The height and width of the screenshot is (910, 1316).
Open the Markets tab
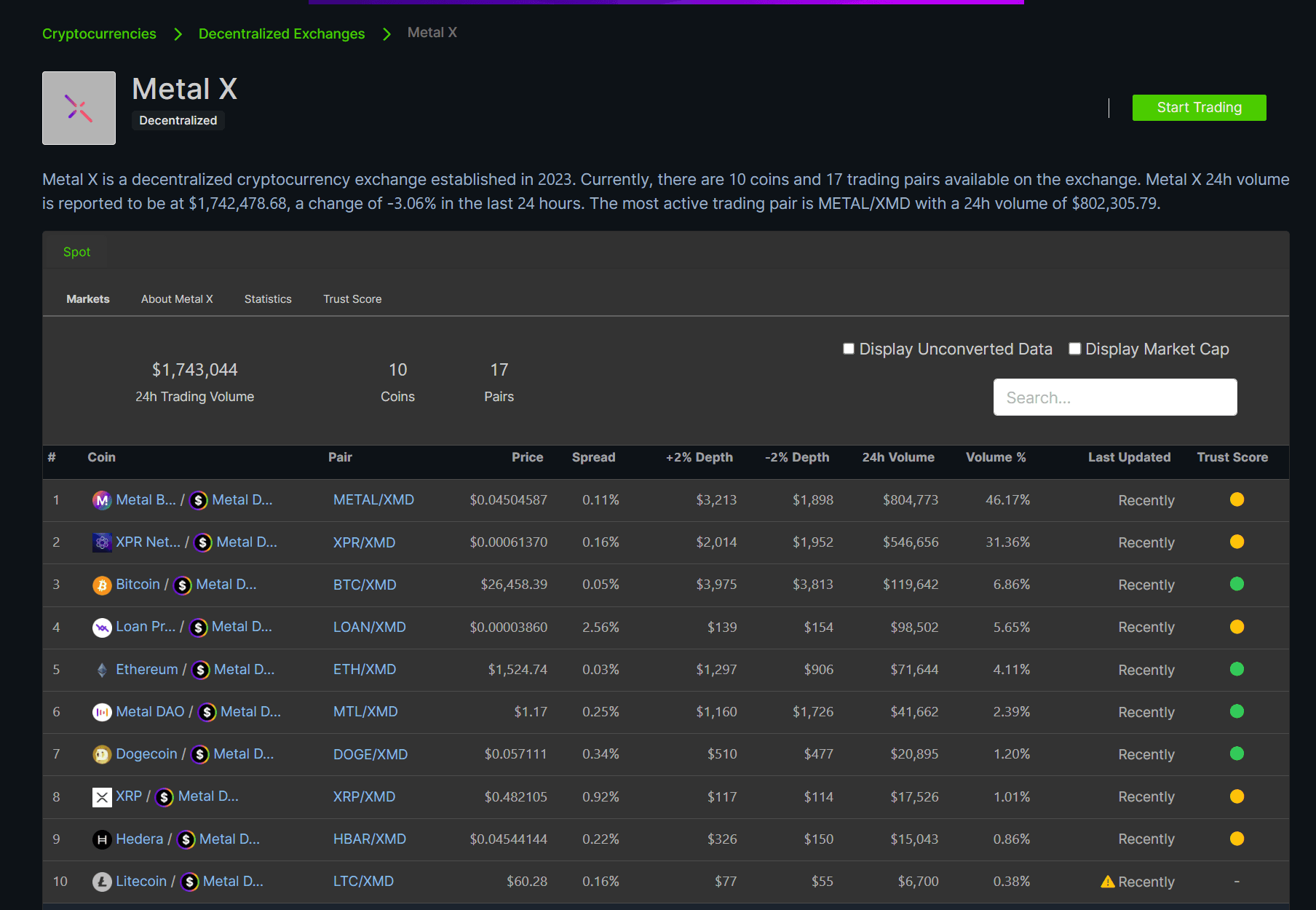tap(88, 299)
